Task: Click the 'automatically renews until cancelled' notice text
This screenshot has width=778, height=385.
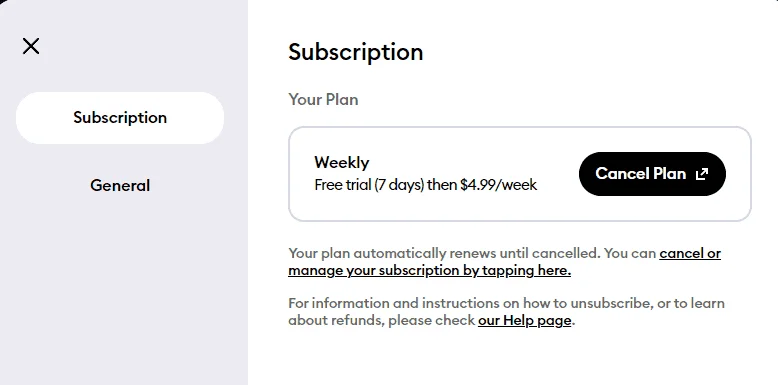Action: click(x=477, y=254)
